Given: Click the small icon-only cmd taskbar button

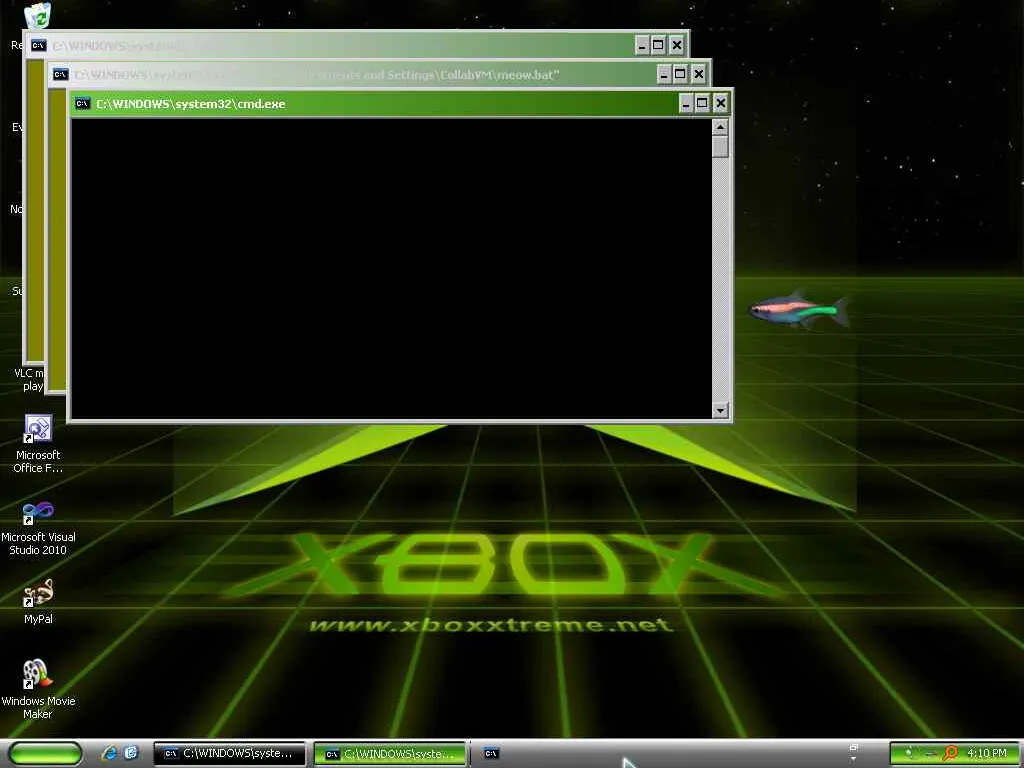Looking at the screenshot, I should pos(491,754).
